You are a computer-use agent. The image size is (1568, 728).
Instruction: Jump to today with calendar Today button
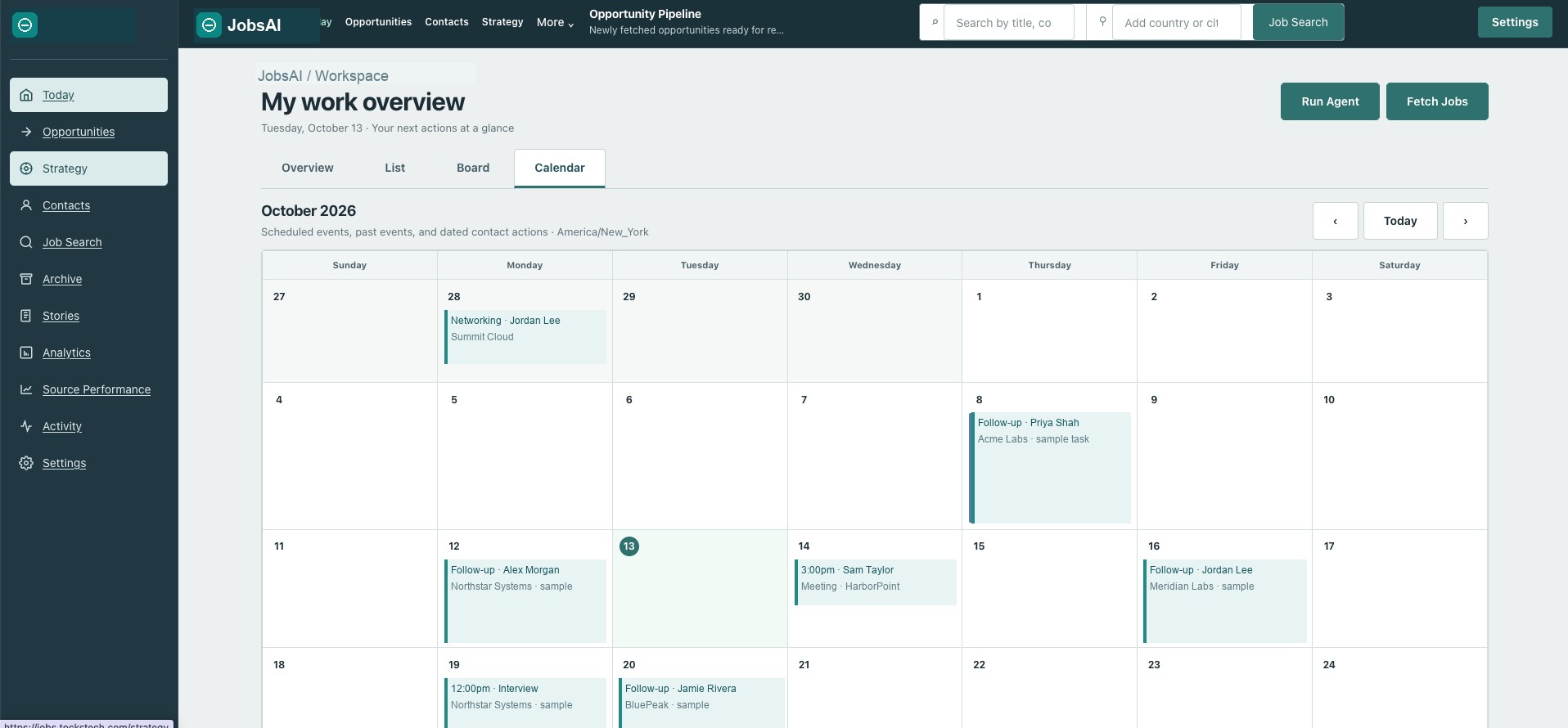(x=1400, y=221)
